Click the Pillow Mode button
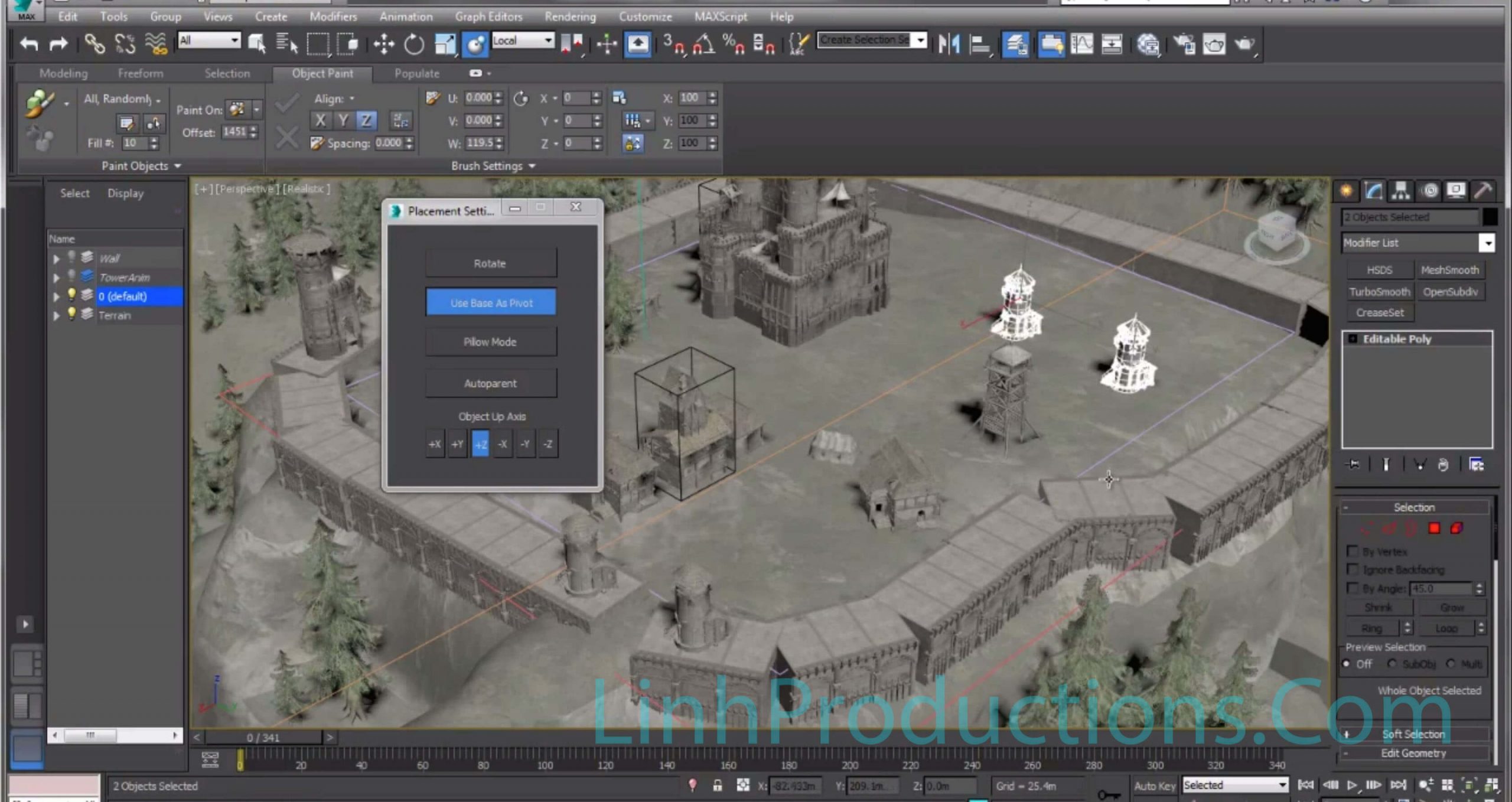This screenshot has width=1512, height=802. tap(490, 342)
